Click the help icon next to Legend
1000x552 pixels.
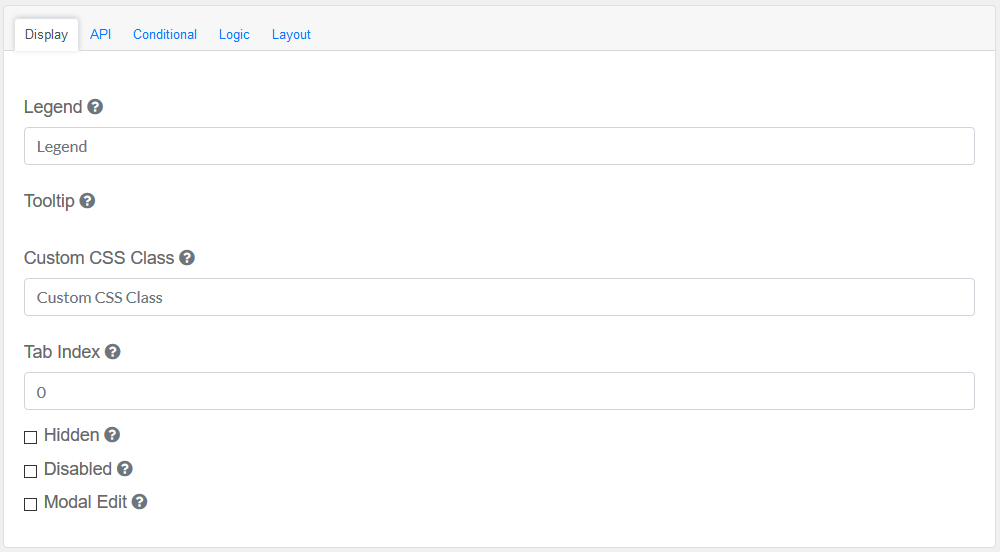95,107
